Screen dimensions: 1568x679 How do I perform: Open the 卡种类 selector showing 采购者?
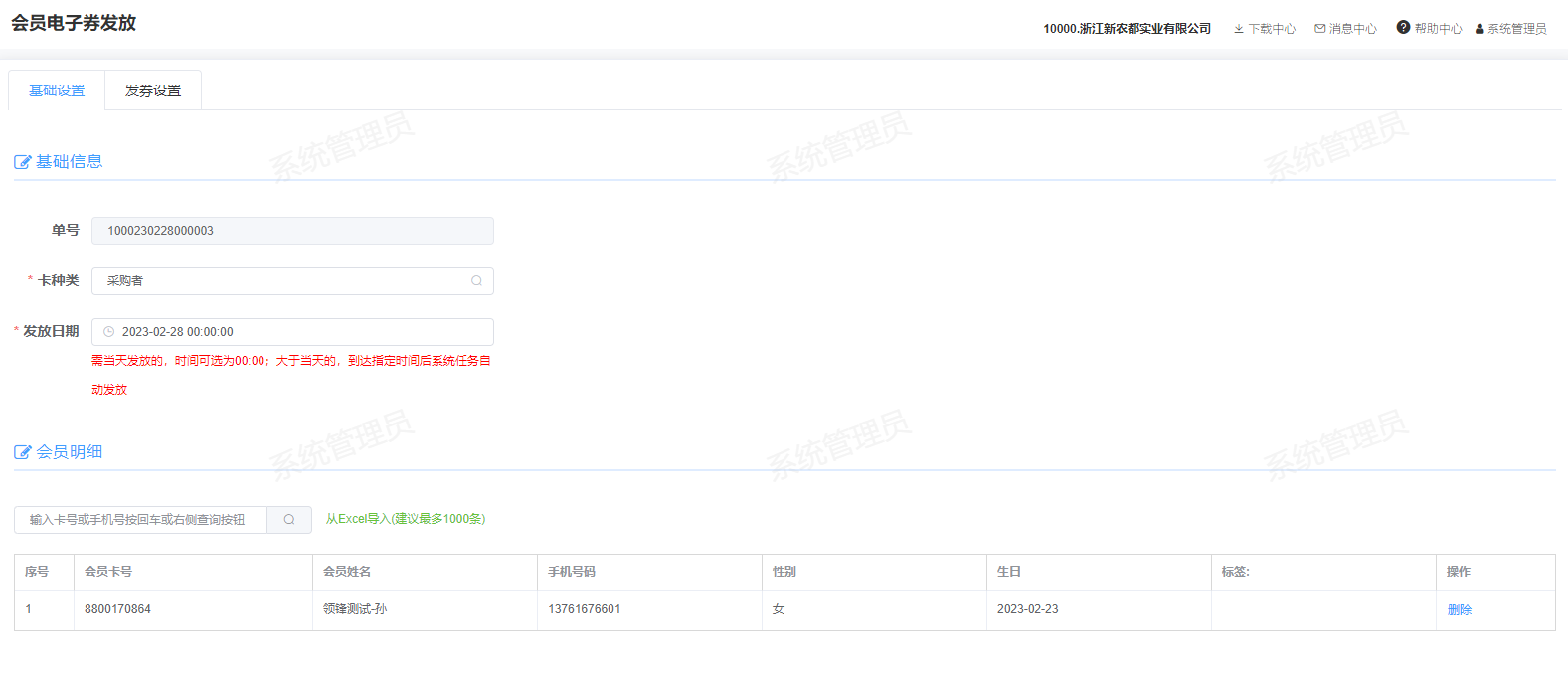[x=292, y=281]
